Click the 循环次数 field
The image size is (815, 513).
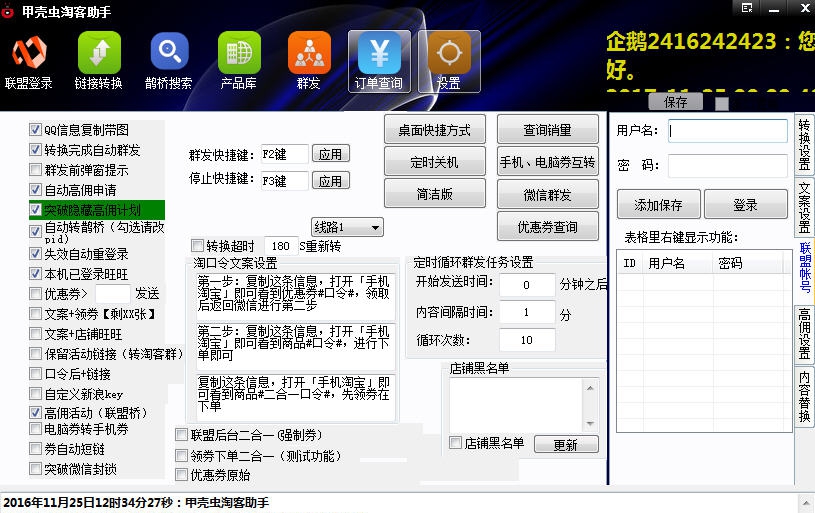pos(527,339)
